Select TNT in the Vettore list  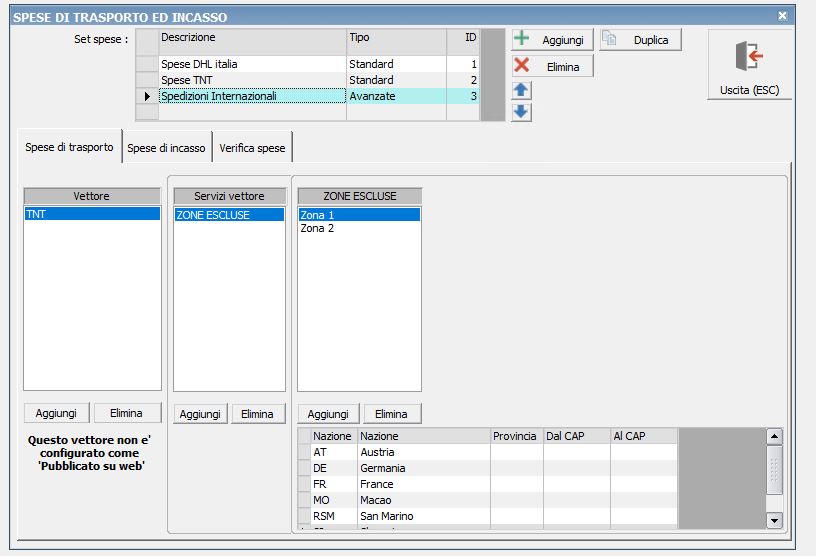point(92,214)
